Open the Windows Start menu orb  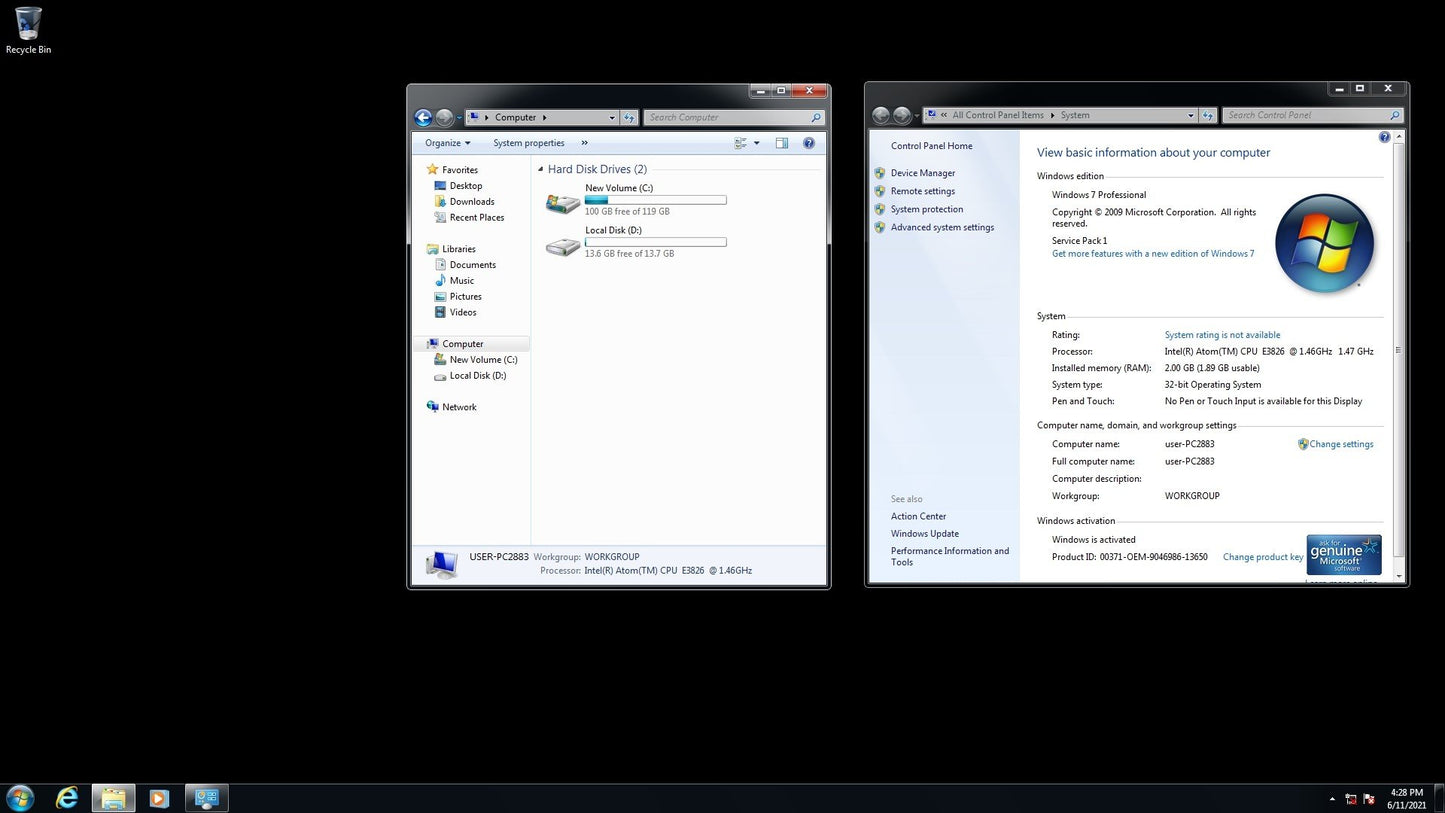coord(20,798)
